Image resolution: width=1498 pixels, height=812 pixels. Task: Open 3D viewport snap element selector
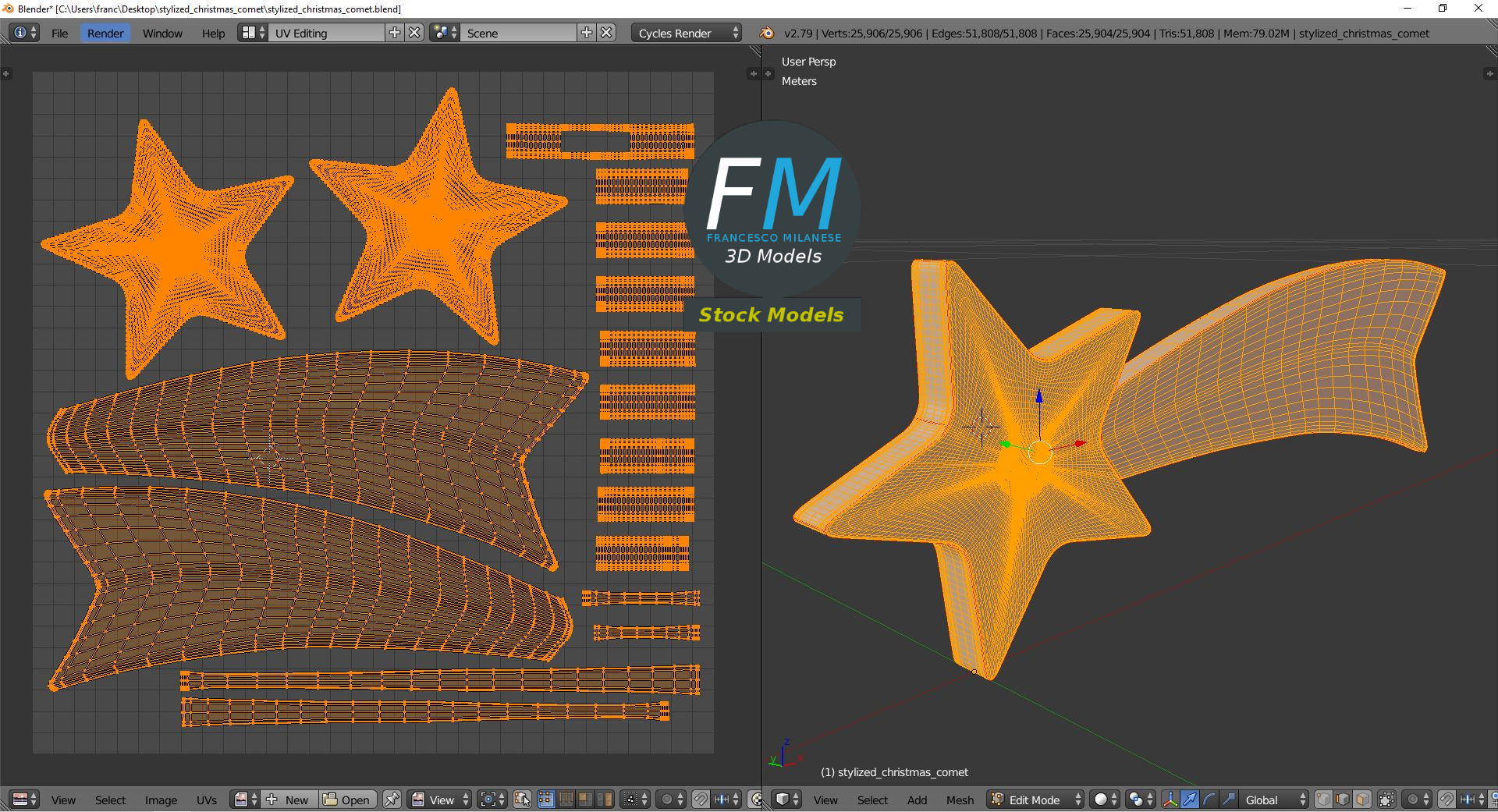tap(1472, 800)
